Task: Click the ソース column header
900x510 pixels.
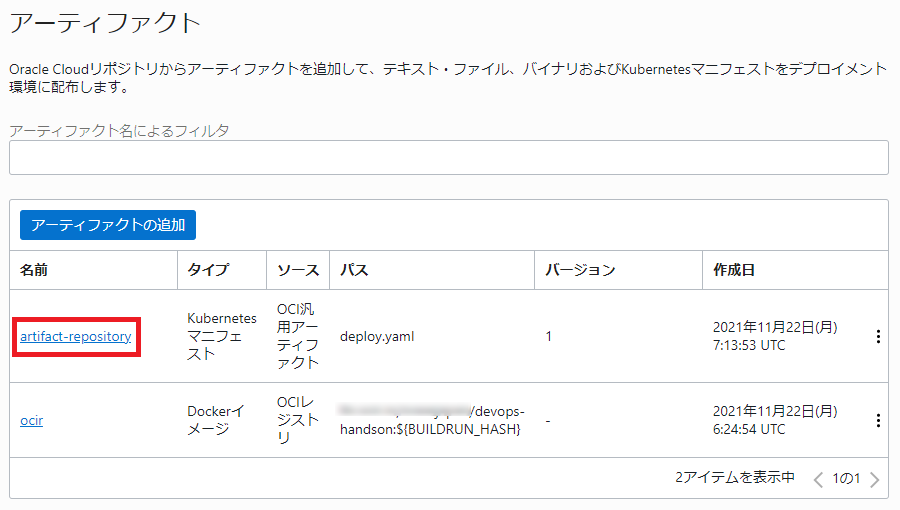Action: [x=297, y=270]
